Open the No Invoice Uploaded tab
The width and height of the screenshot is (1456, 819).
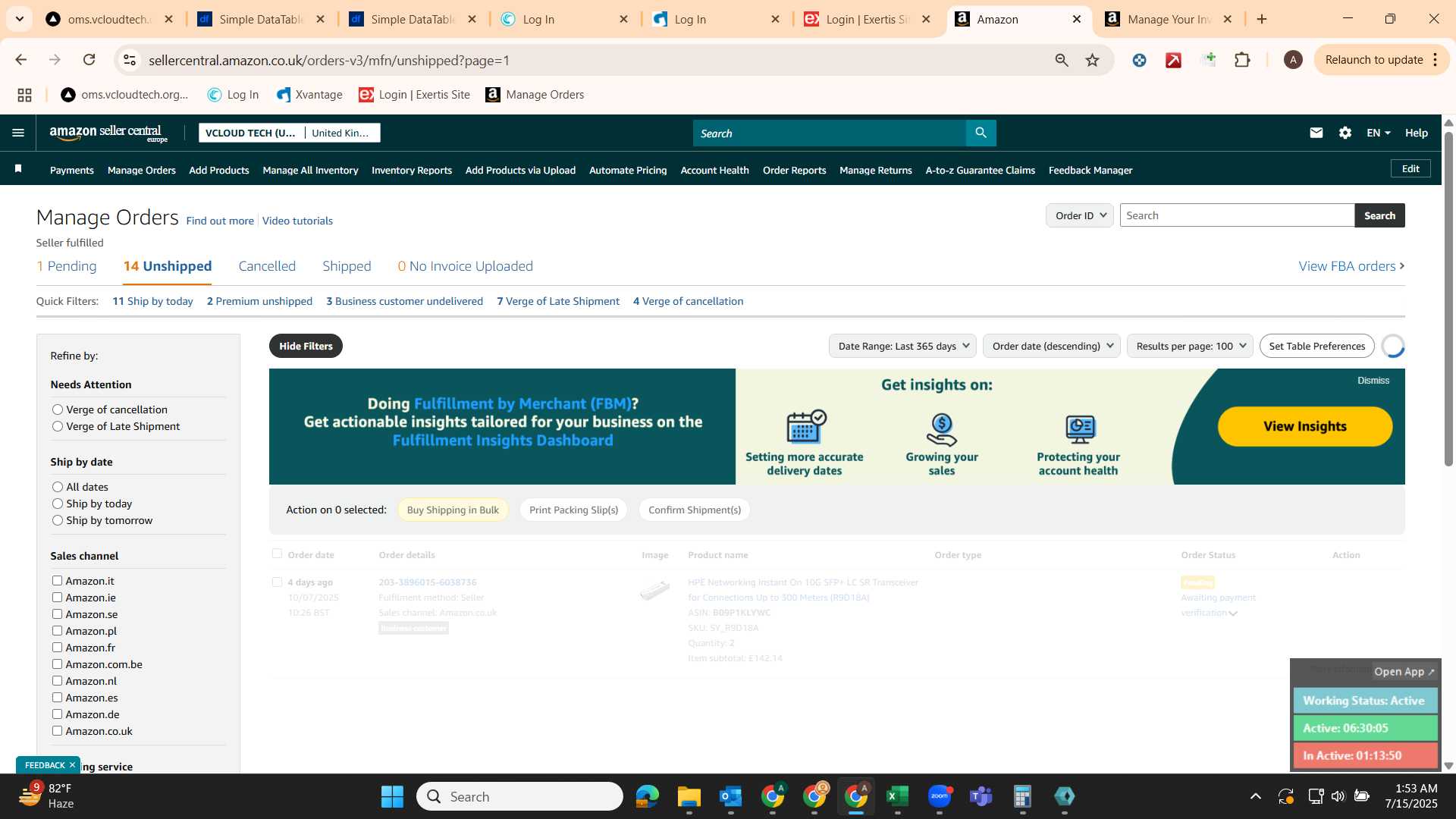tap(466, 266)
